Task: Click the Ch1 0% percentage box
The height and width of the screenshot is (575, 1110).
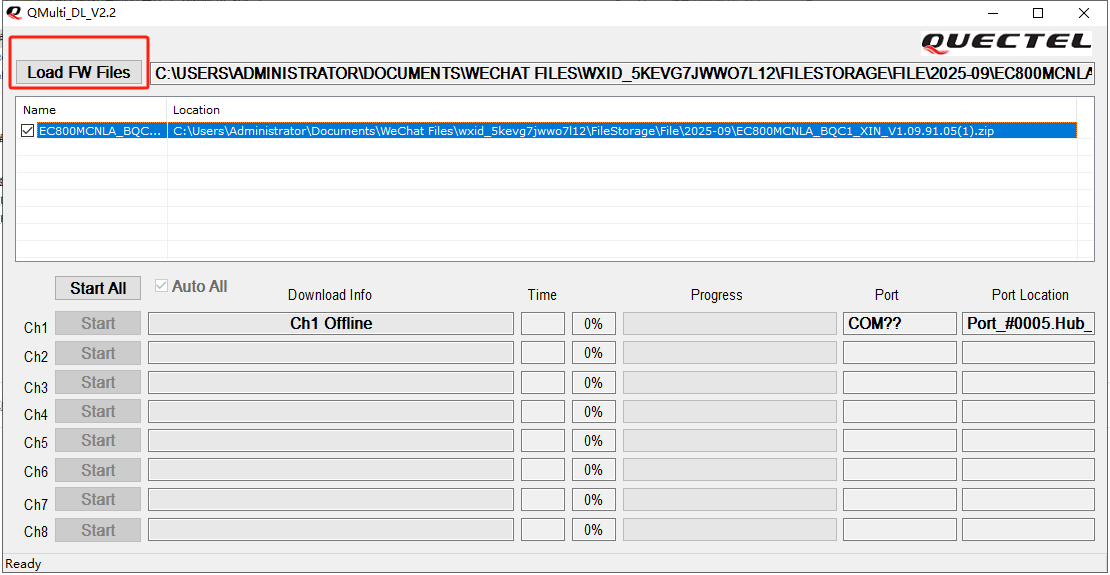Action: 594,324
